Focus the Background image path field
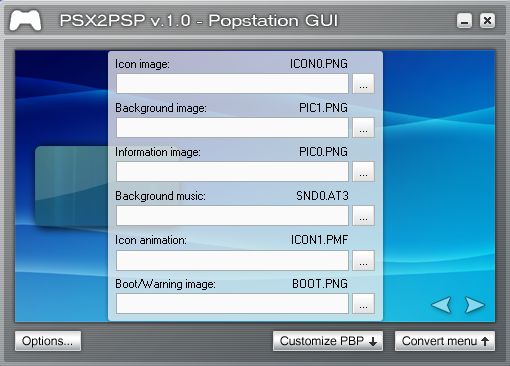 click(232, 128)
